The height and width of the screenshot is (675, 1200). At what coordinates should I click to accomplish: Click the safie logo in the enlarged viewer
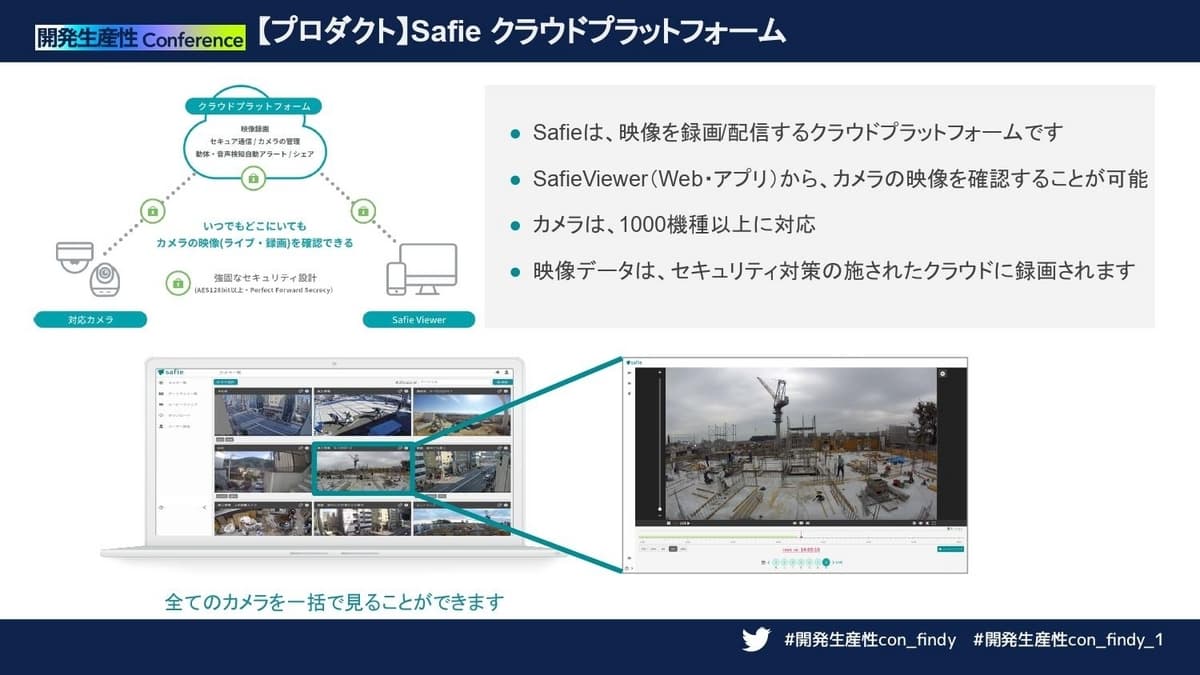[634, 362]
